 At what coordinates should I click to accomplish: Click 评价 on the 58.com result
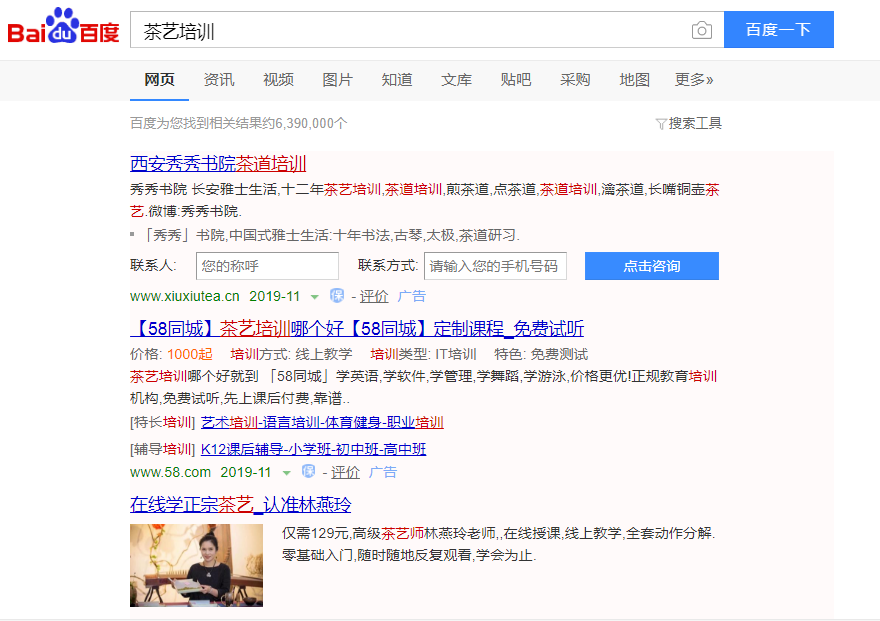345,472
